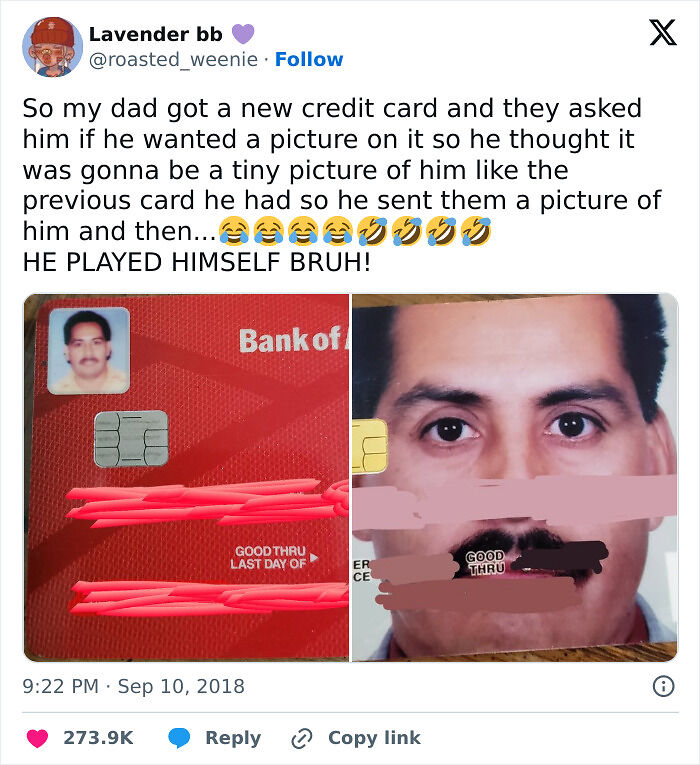Open the full-face credit card photo
Screen dimensions: 700x765
pos(515,478)
